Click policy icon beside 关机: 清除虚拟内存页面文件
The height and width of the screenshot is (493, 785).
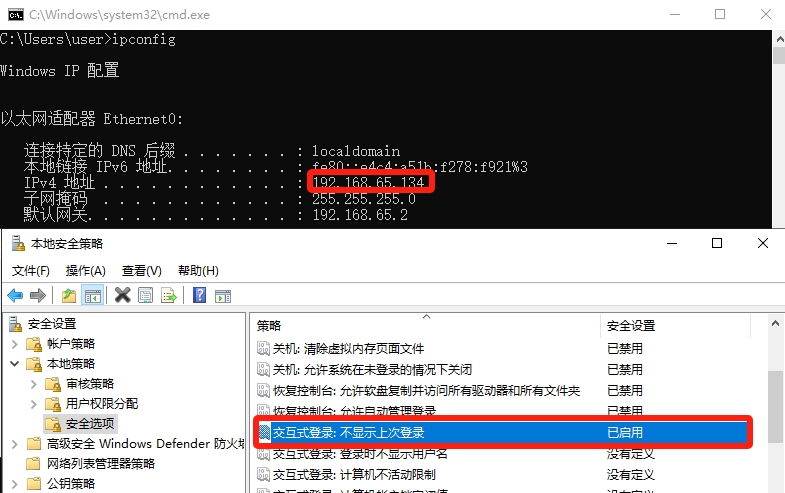click(263, 348)
